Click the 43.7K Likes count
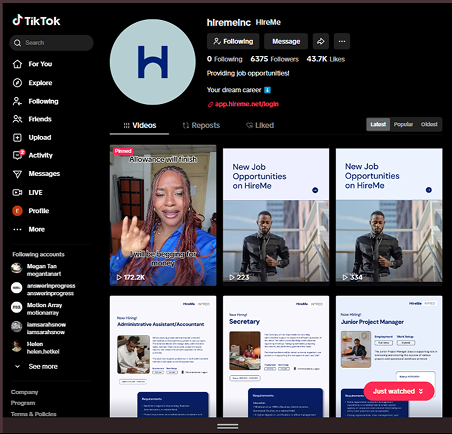The width and height of the screenshot is (452, 434). coord(326,59)
